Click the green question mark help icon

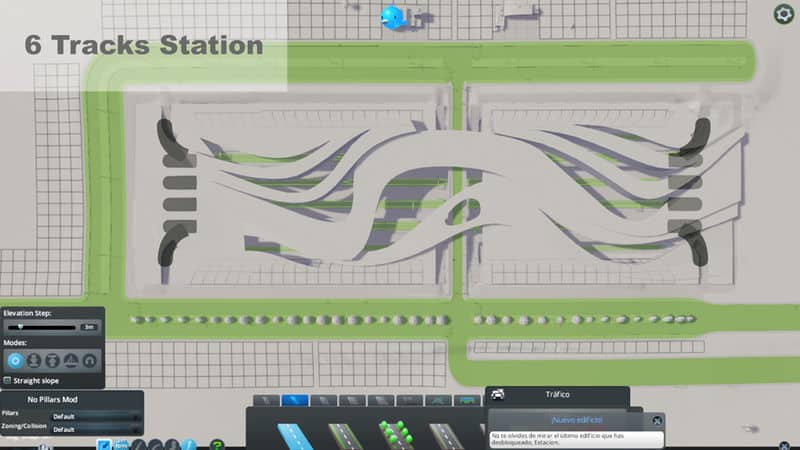coord(217,444)
